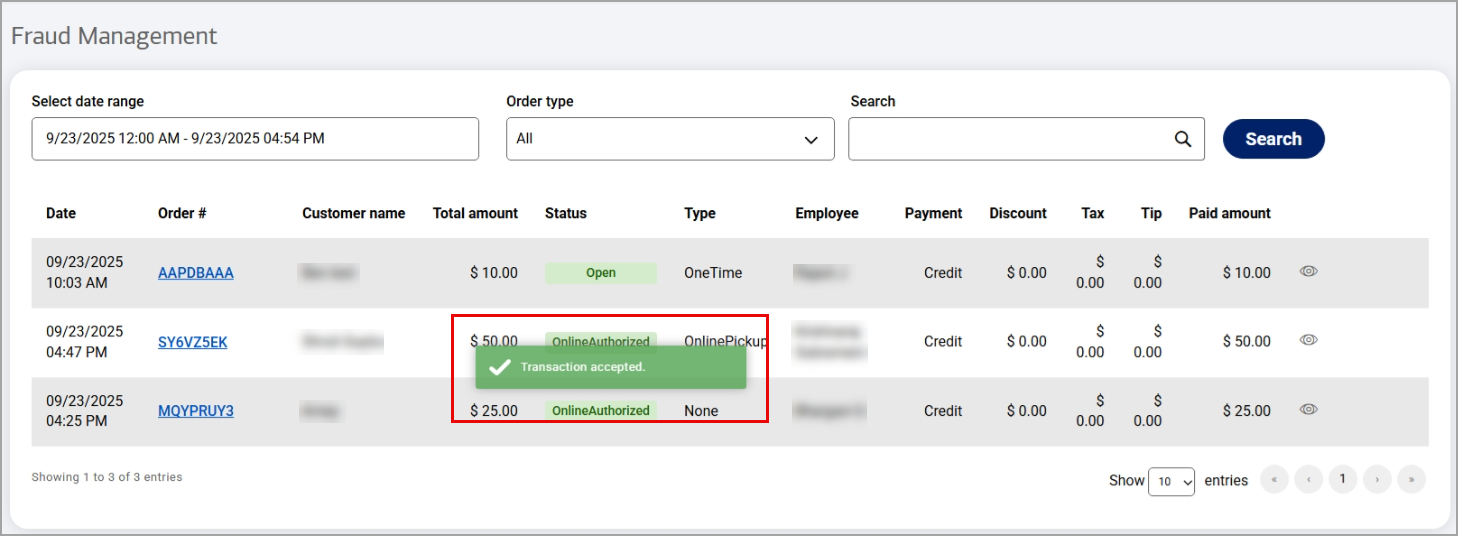The height and width of the screenshot is (542, 1464).
Task: Click the OneTime type cell
Action: click(713, 273)
